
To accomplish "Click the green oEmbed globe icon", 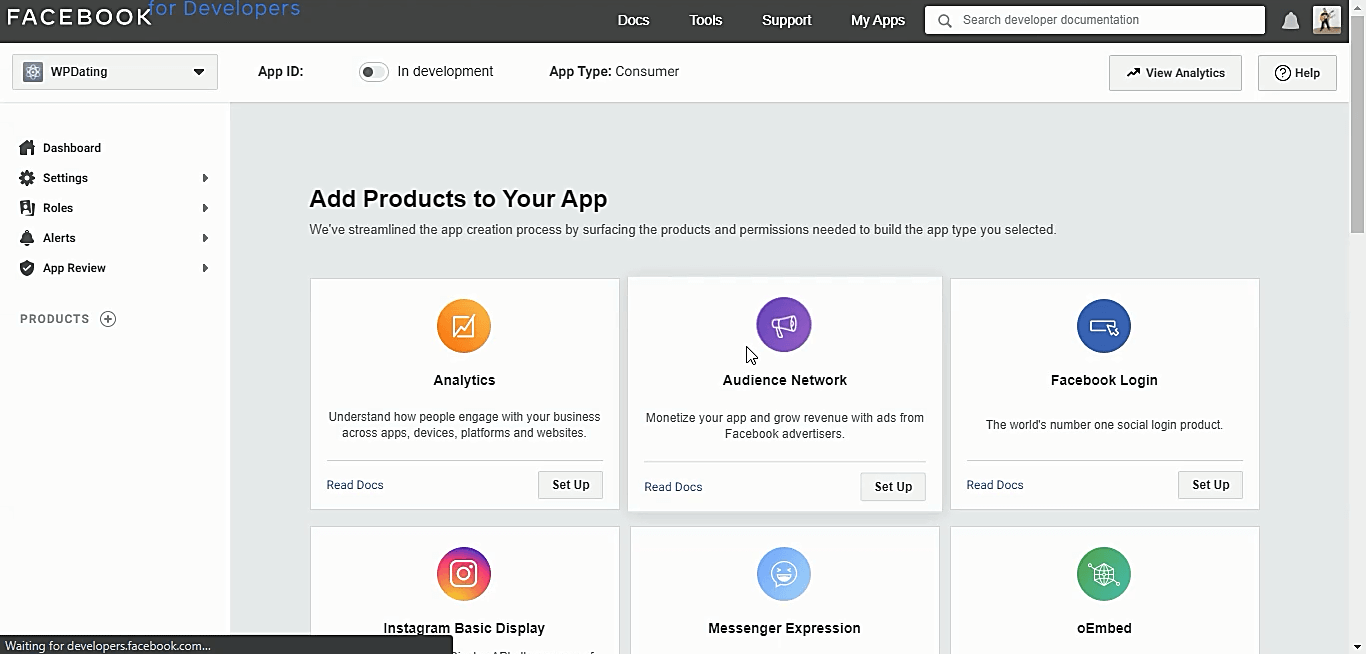I will 1104,574.
